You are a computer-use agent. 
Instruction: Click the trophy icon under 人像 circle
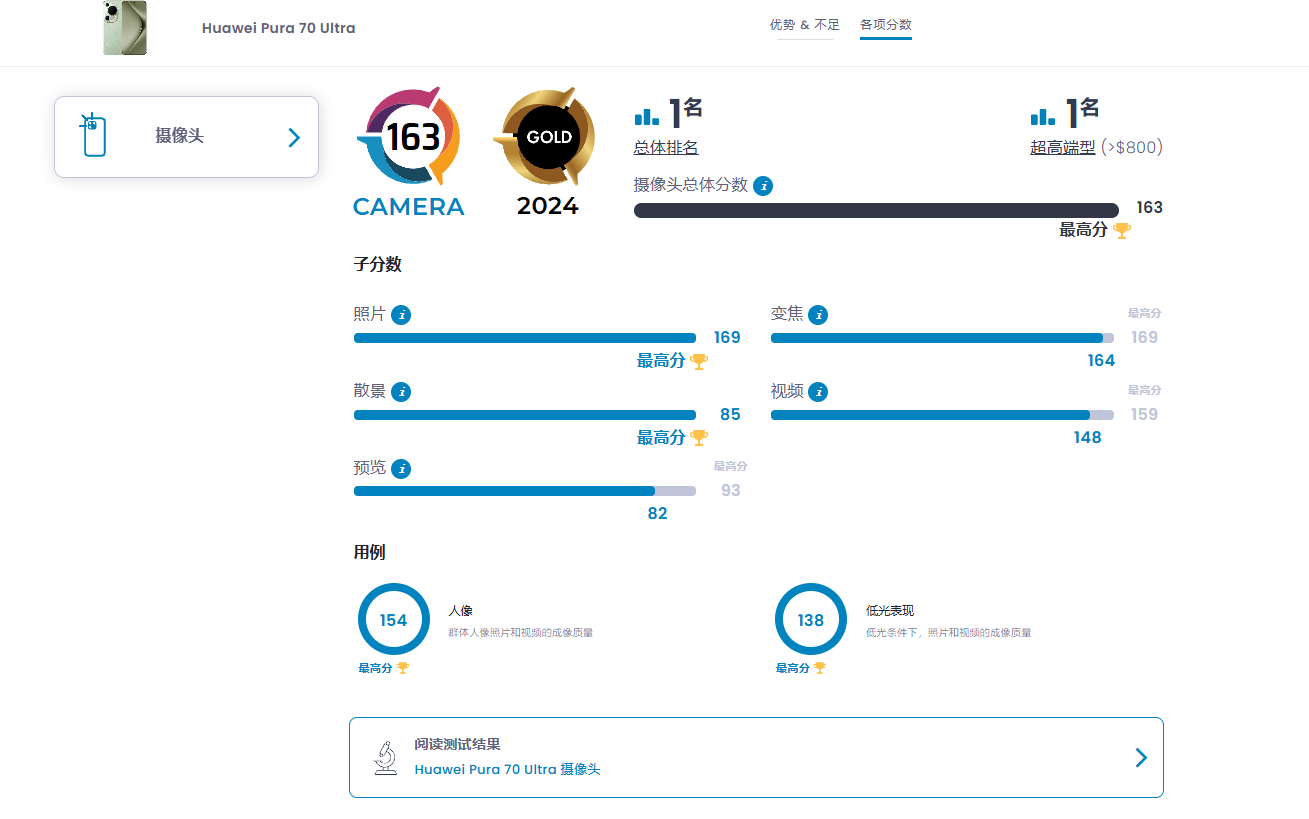click(x=403, y=668)
